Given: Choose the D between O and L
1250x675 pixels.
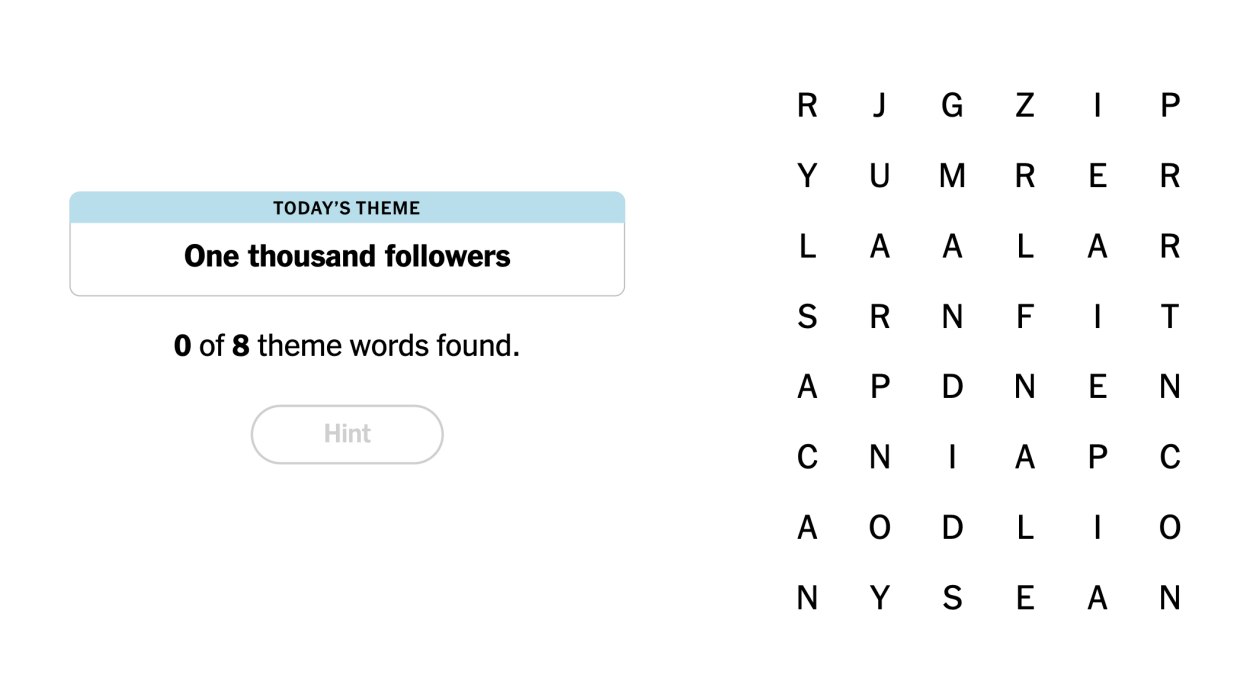Looking at the screenshot, I should click(952, 528).
